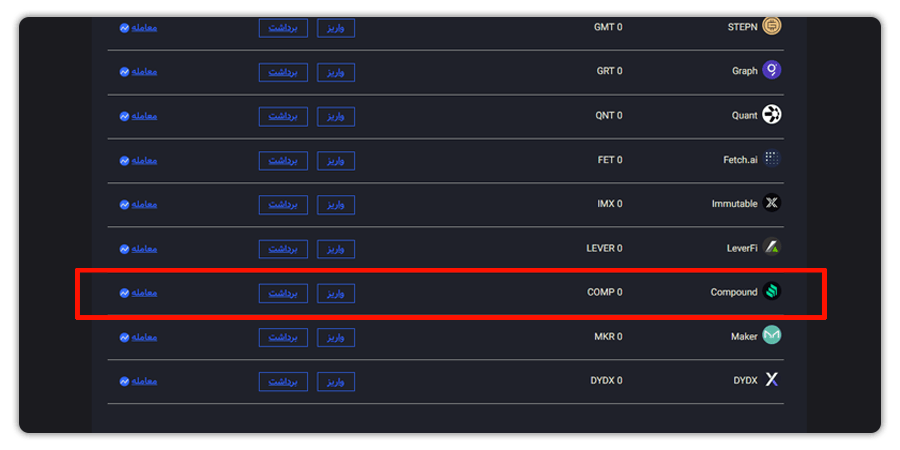Open trade (معامله) link for Compound
The width and height of the screenshot is (900, 450).
pyautogui.click(x=144, y=293)
